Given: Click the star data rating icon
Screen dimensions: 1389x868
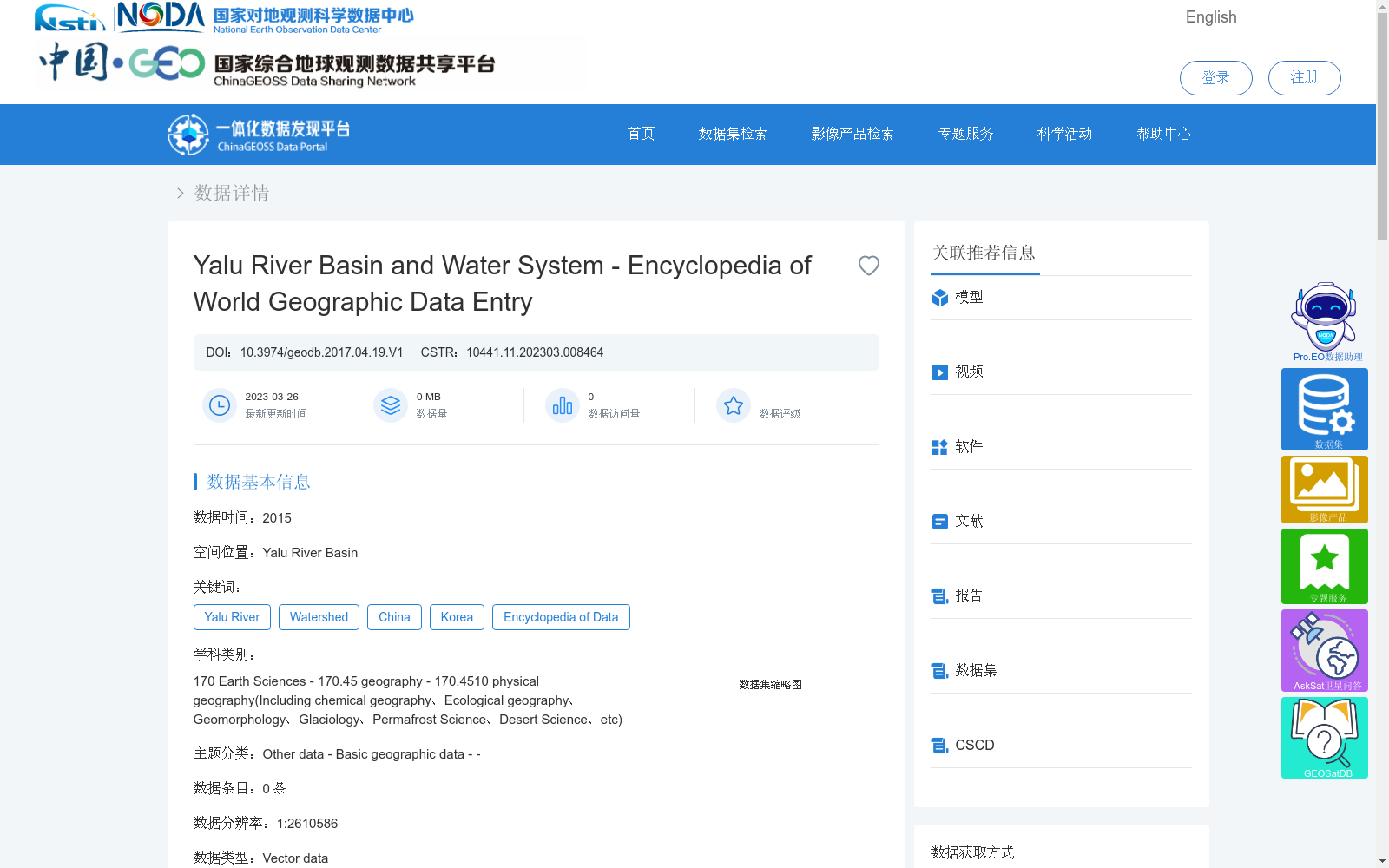Looking at the screenshot, I should point(734,405).
